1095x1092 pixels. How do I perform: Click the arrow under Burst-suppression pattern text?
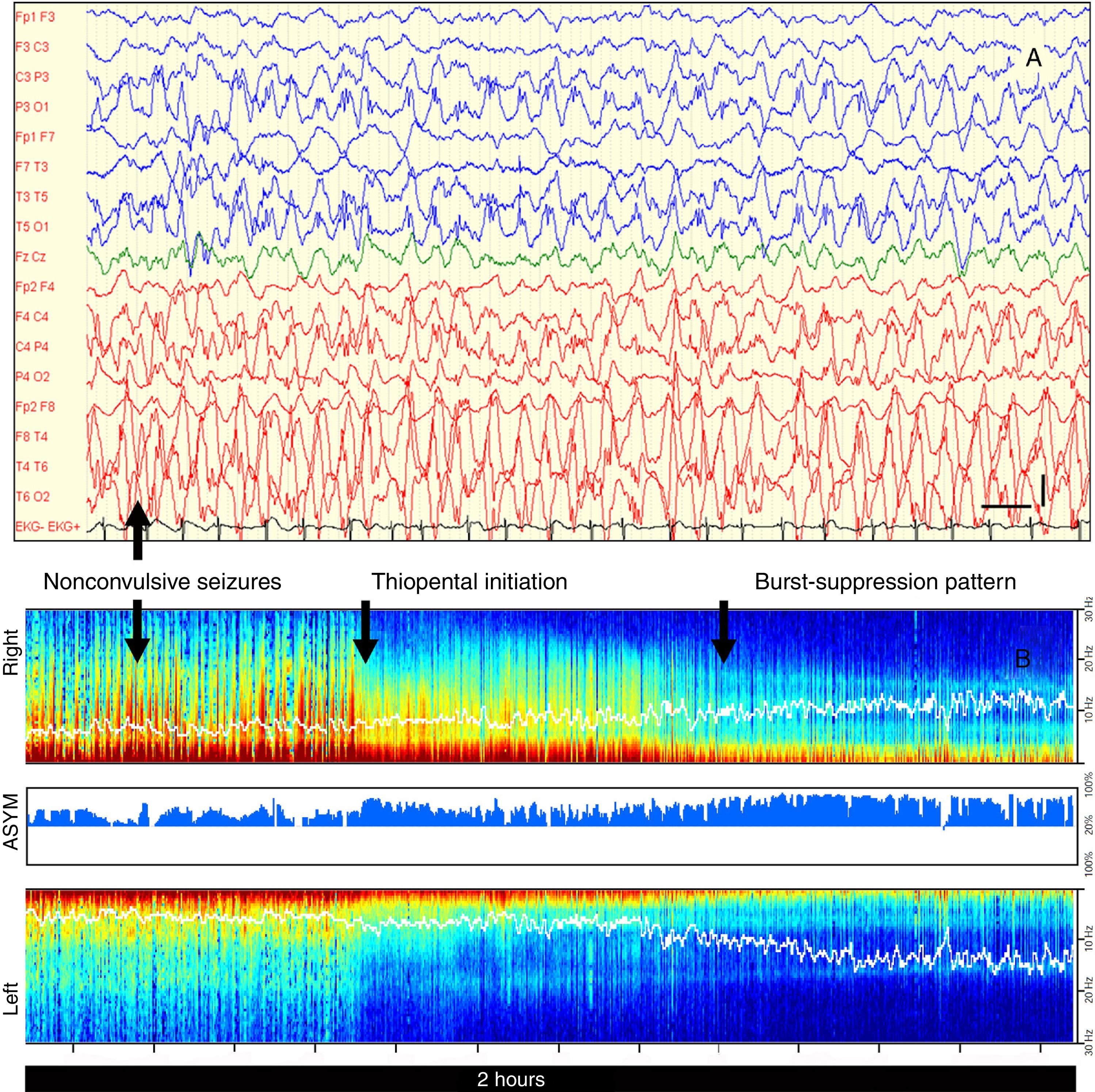(724, 631)
